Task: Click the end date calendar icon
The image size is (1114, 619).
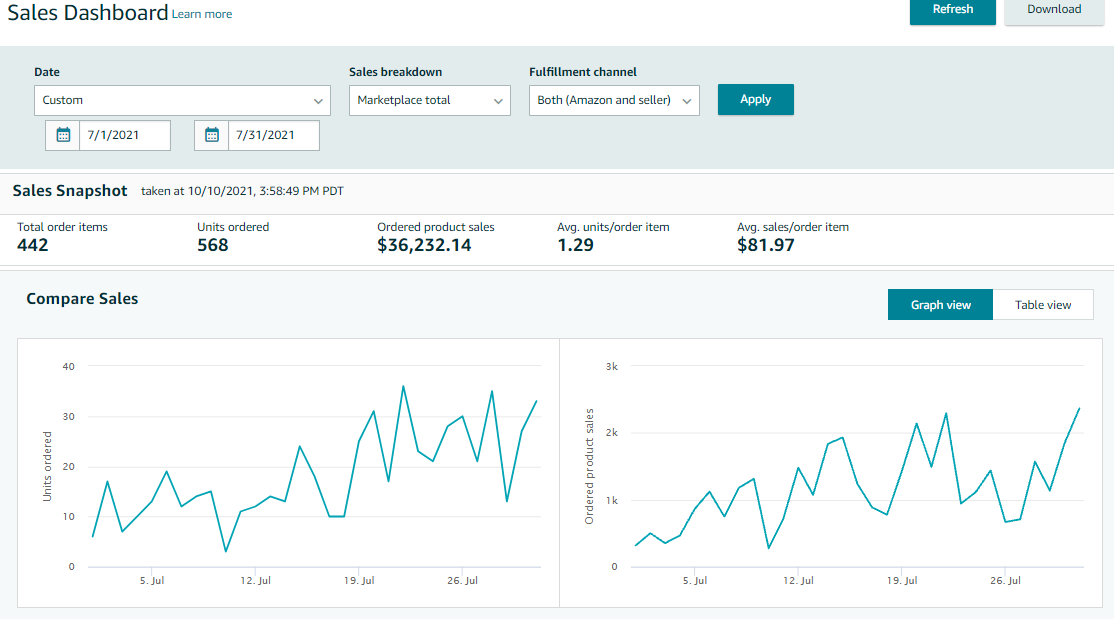Action: pos(212,135)
